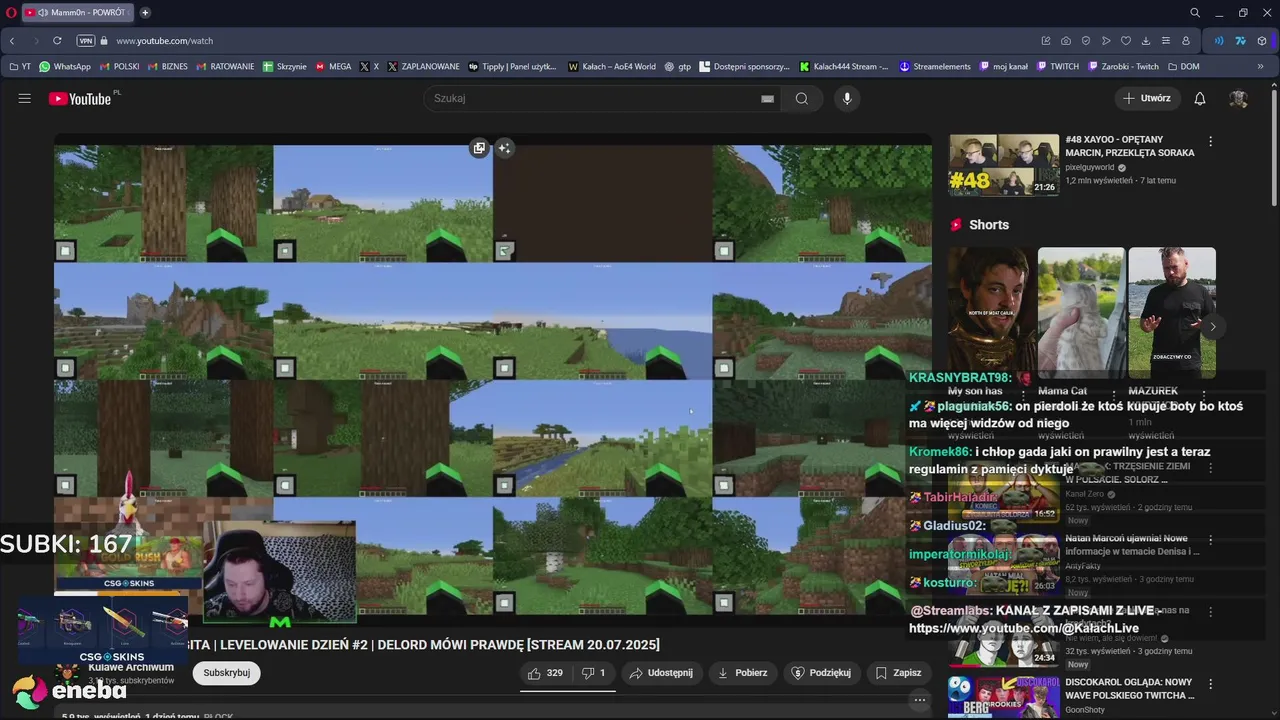Click the miniplayer overlay icon on video
This screenshot has height=720, width=1280.
[479, 148]
